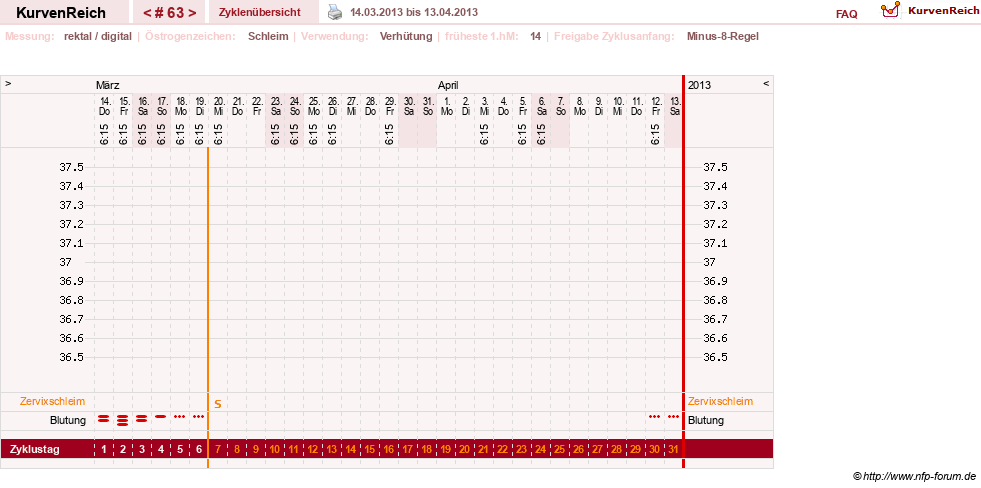Click the date header 13. Sa in April

674,106
